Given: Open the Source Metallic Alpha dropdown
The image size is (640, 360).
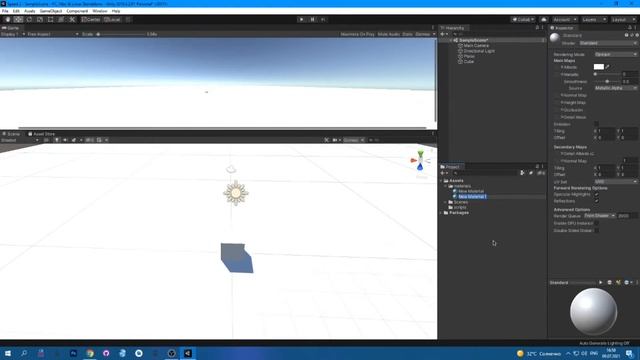Looking at the screenshot, I should 616,88.
